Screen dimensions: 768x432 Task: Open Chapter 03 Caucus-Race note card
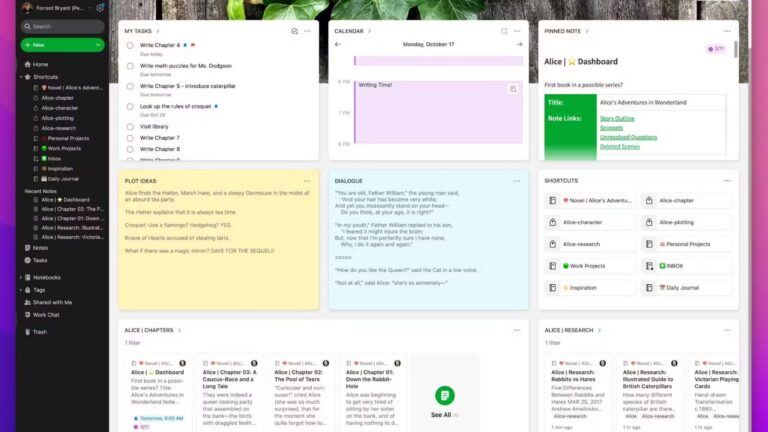point(230,393)
